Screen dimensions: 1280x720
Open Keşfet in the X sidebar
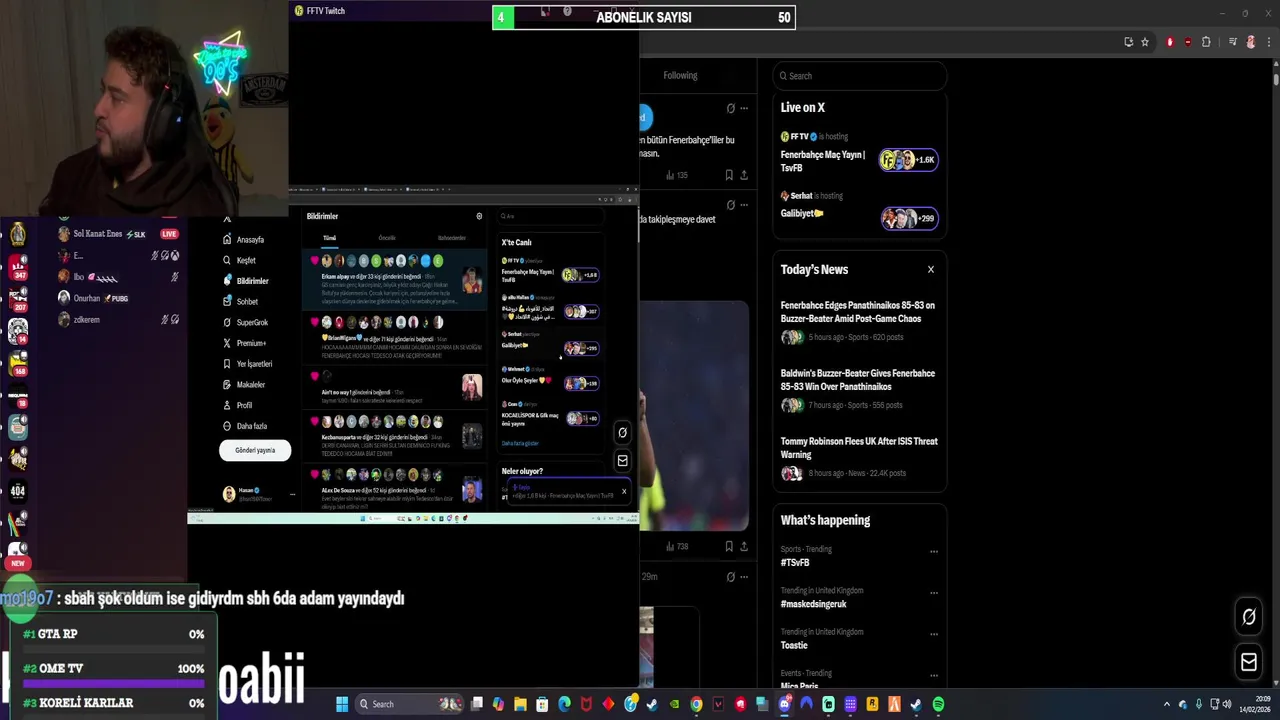(240, 260)
